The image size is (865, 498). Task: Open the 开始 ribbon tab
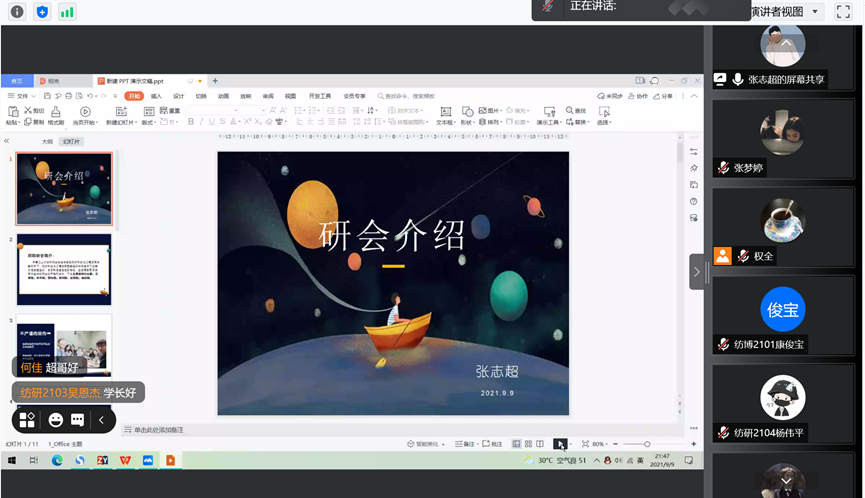134,96
